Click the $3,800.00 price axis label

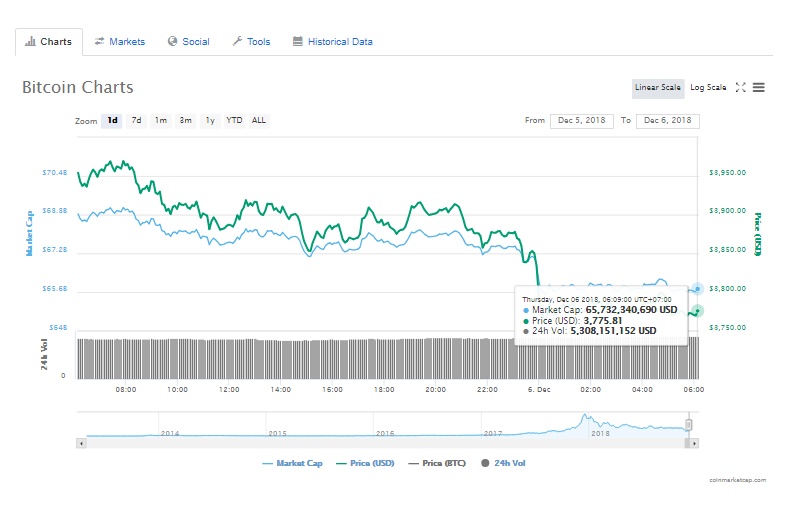coord(728,289)
